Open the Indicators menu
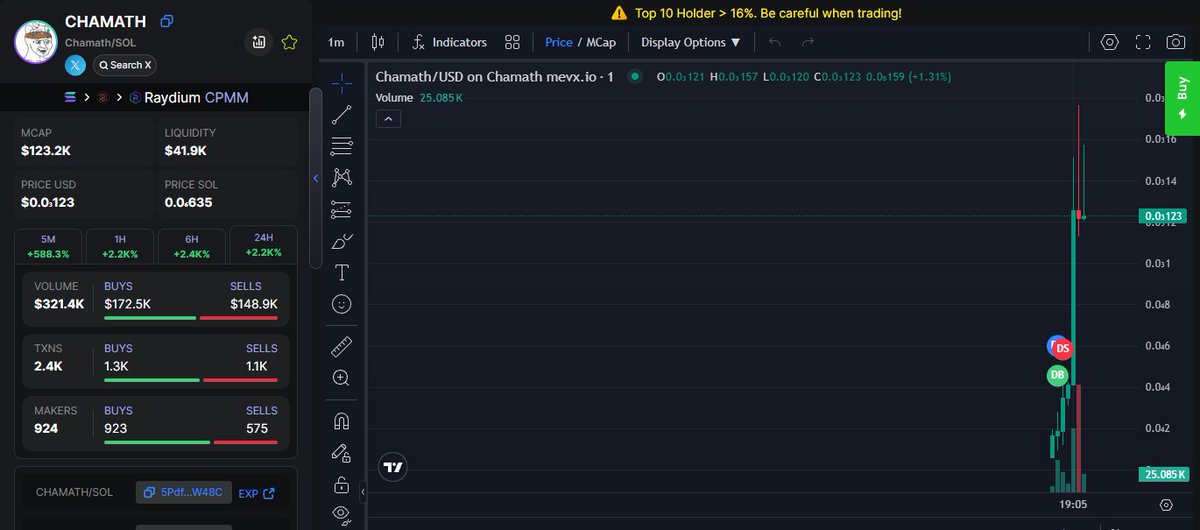1200x530 pixels. [450, 42]
